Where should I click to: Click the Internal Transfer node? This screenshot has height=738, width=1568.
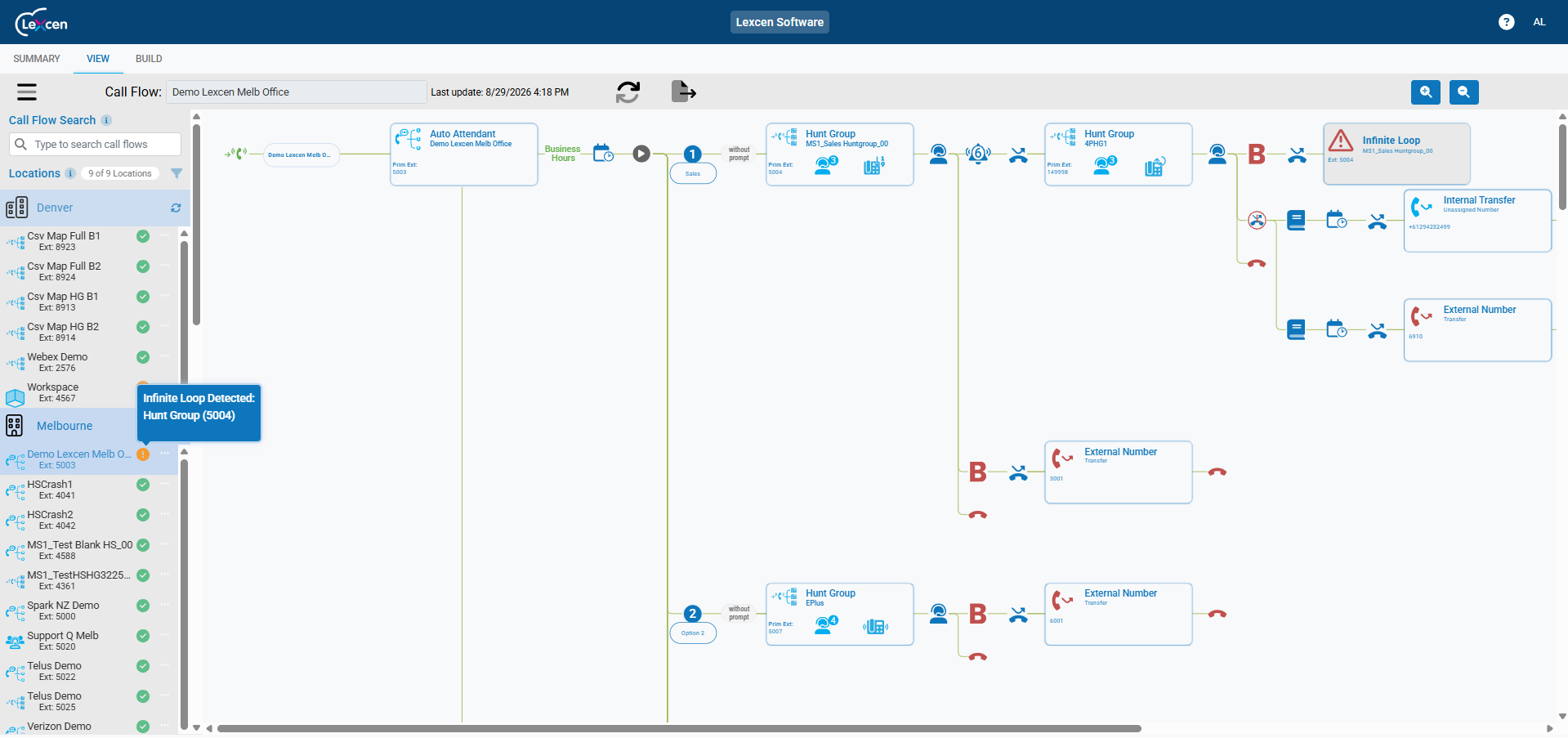click(x=1478, y=221)
